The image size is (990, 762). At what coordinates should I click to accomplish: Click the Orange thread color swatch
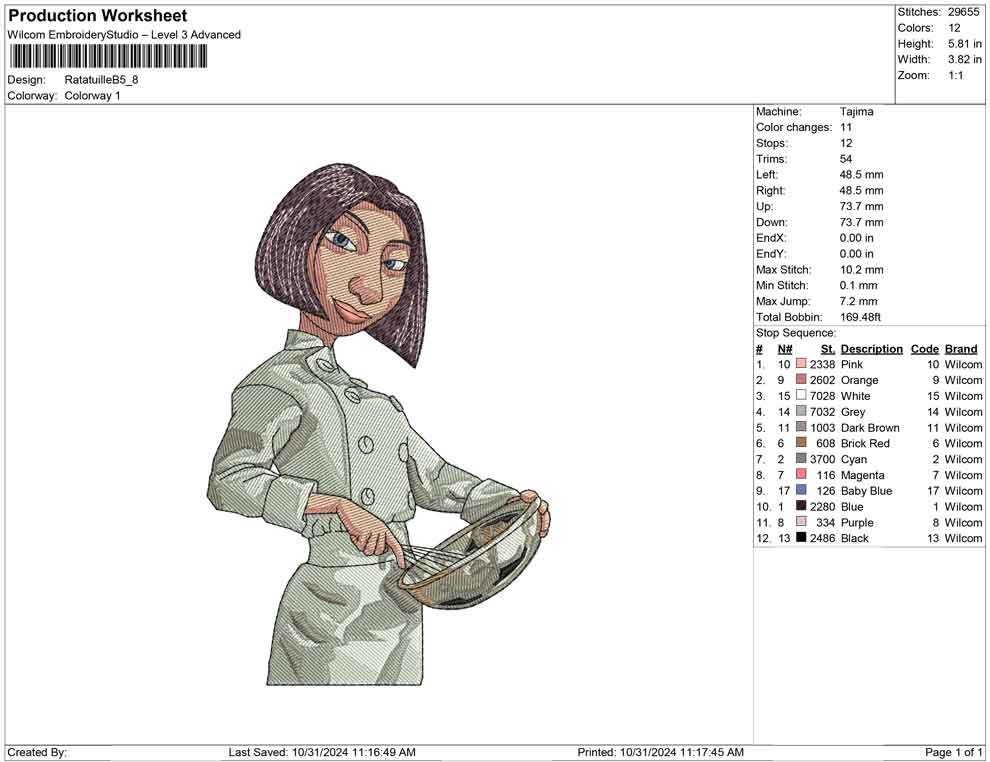coord(801,379)
